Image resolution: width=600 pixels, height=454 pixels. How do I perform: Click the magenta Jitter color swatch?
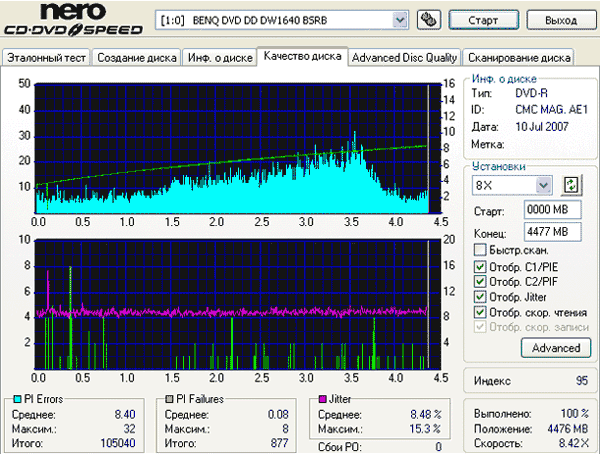coord(323,399)
